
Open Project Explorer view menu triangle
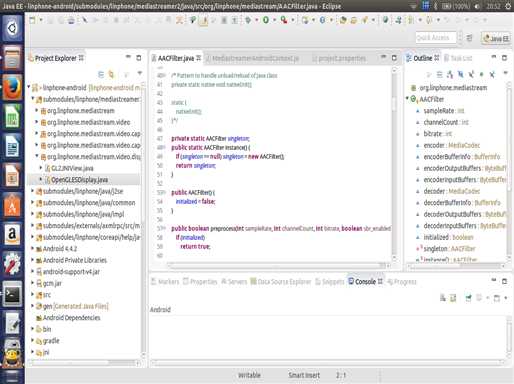[x=140, y=73]
